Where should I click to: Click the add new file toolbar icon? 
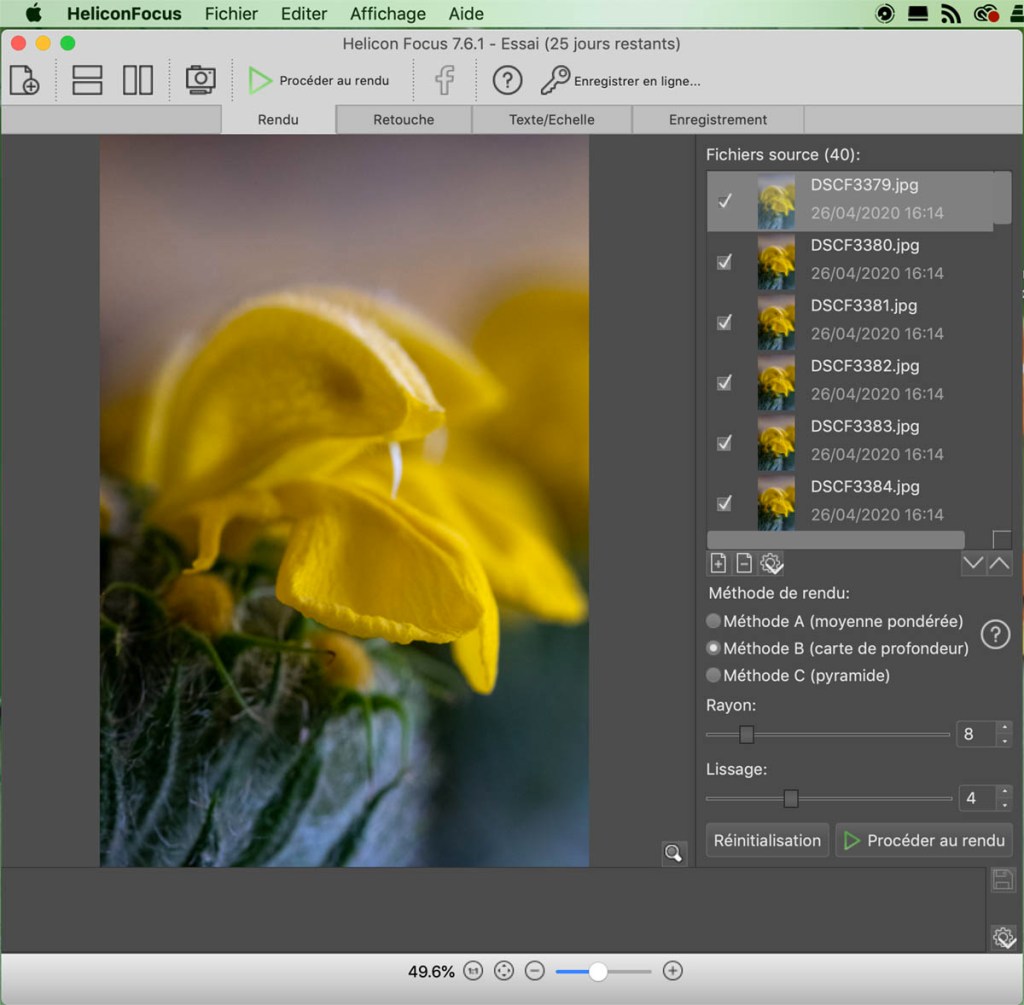24,80
